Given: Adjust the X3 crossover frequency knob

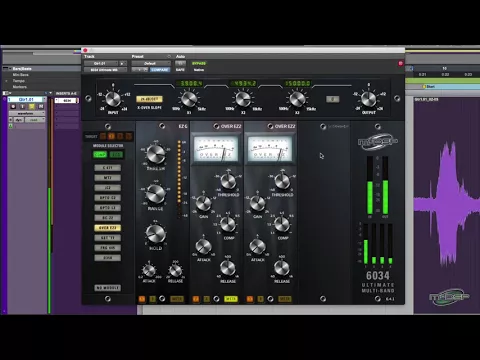Looking at the screenshot, I should (297, 99).
